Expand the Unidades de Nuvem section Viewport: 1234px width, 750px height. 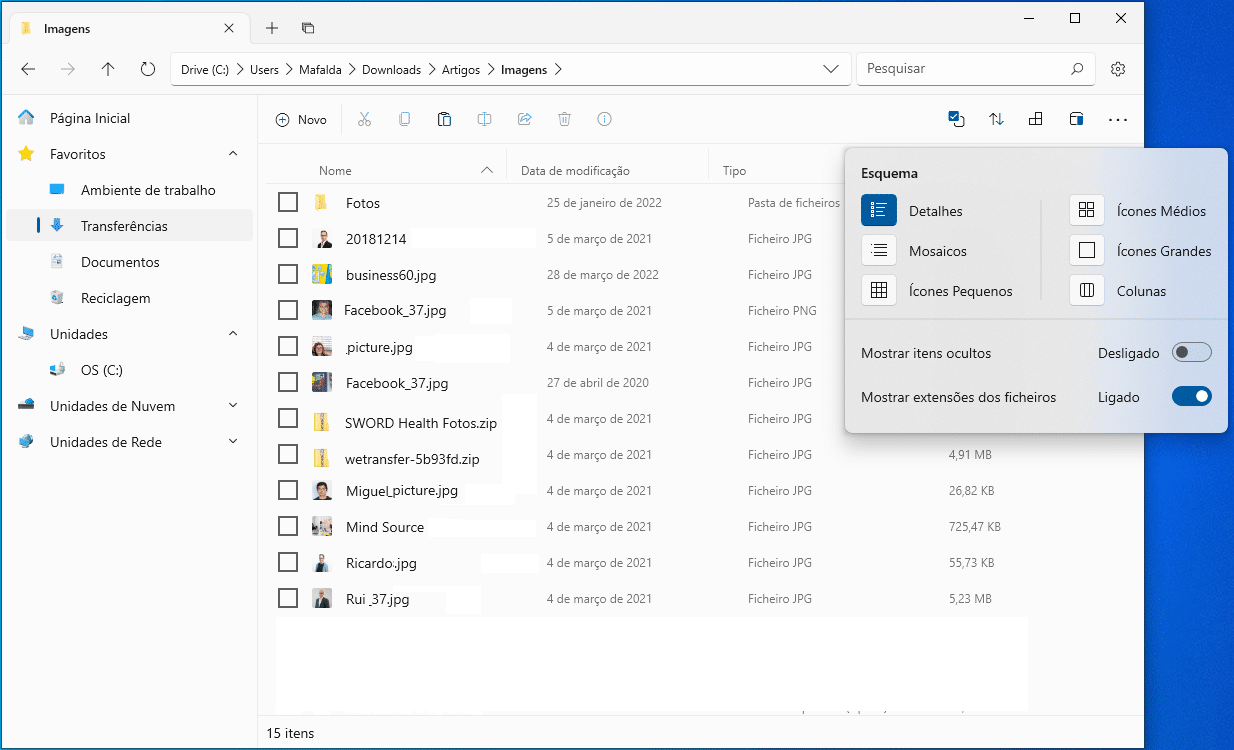click(233, 406)
